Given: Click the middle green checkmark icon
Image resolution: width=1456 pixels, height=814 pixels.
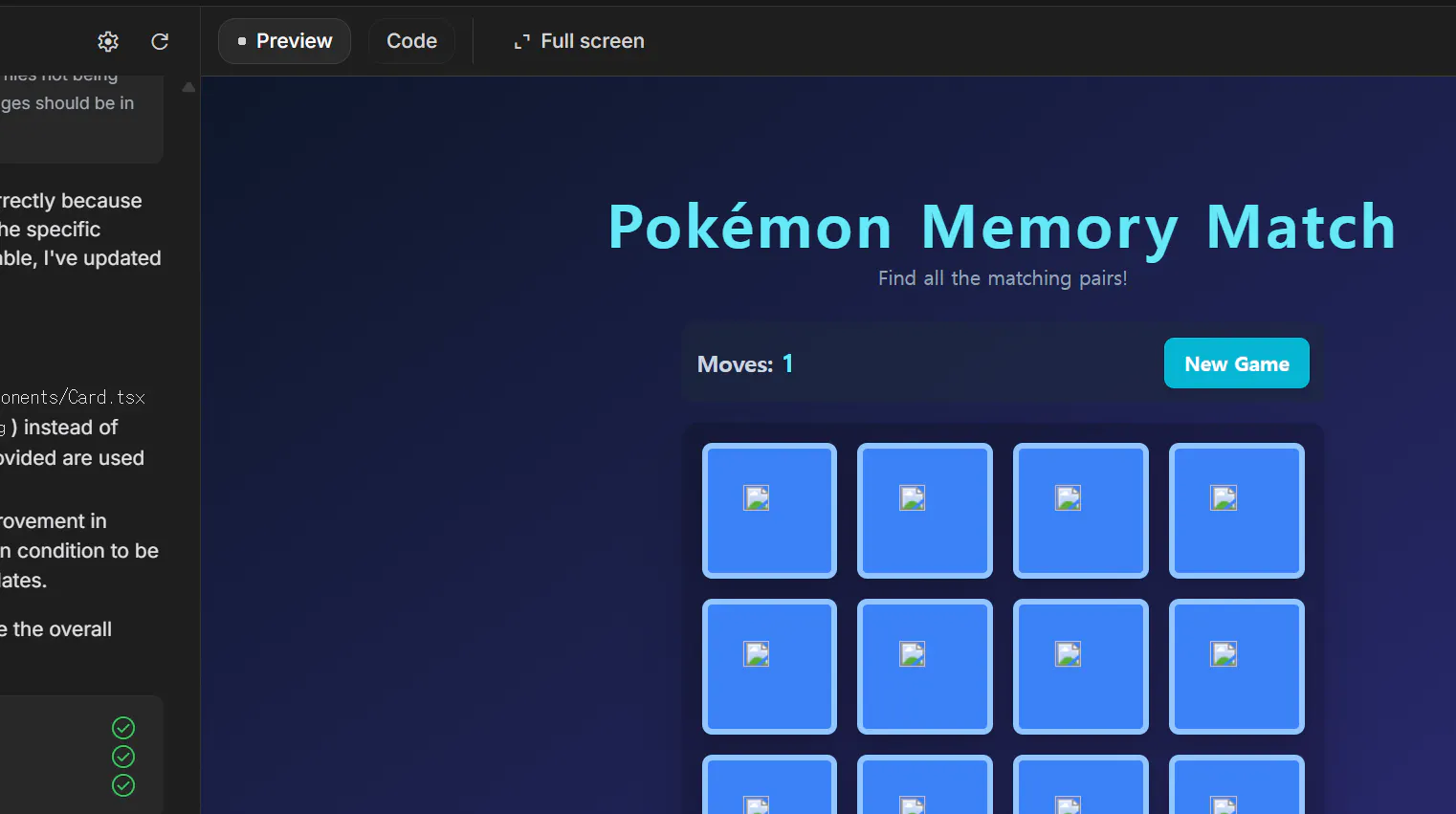Looking at the screenshot, I should point(123,757).
